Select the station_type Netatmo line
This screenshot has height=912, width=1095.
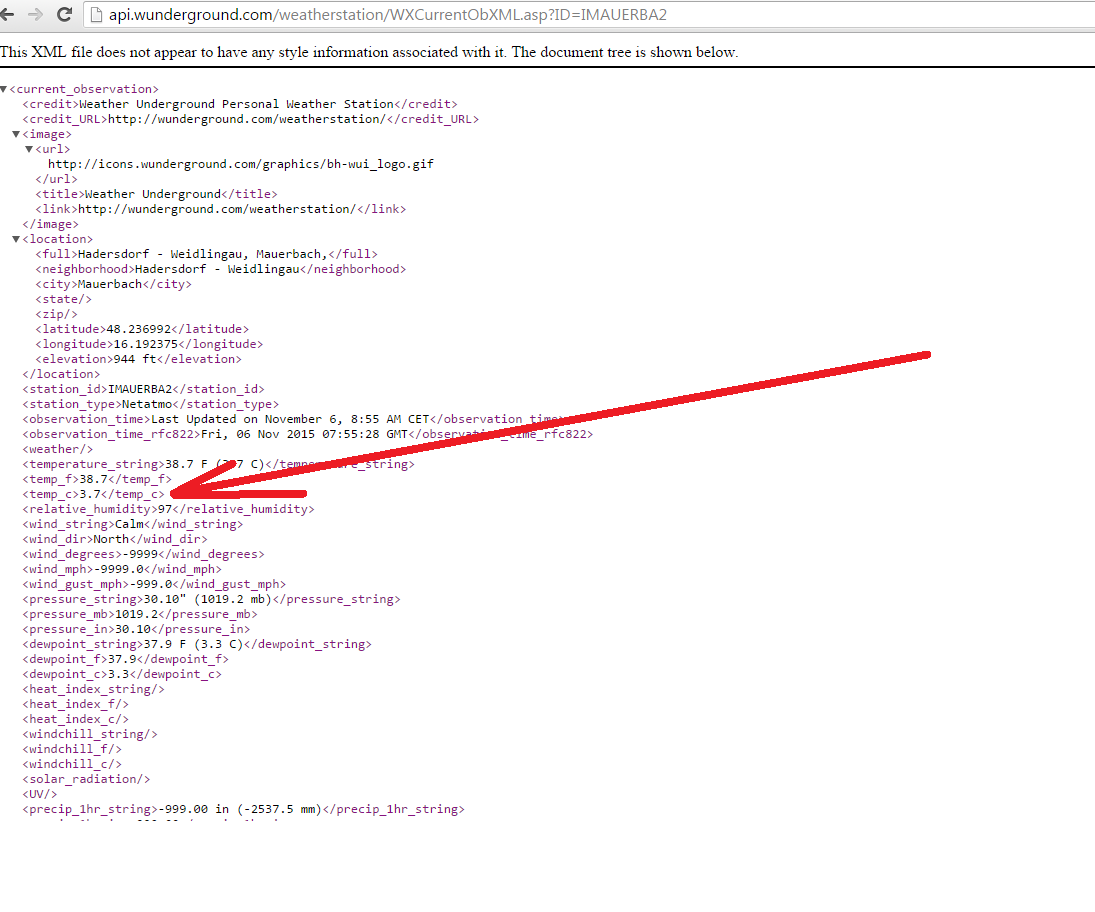(150, 404)
